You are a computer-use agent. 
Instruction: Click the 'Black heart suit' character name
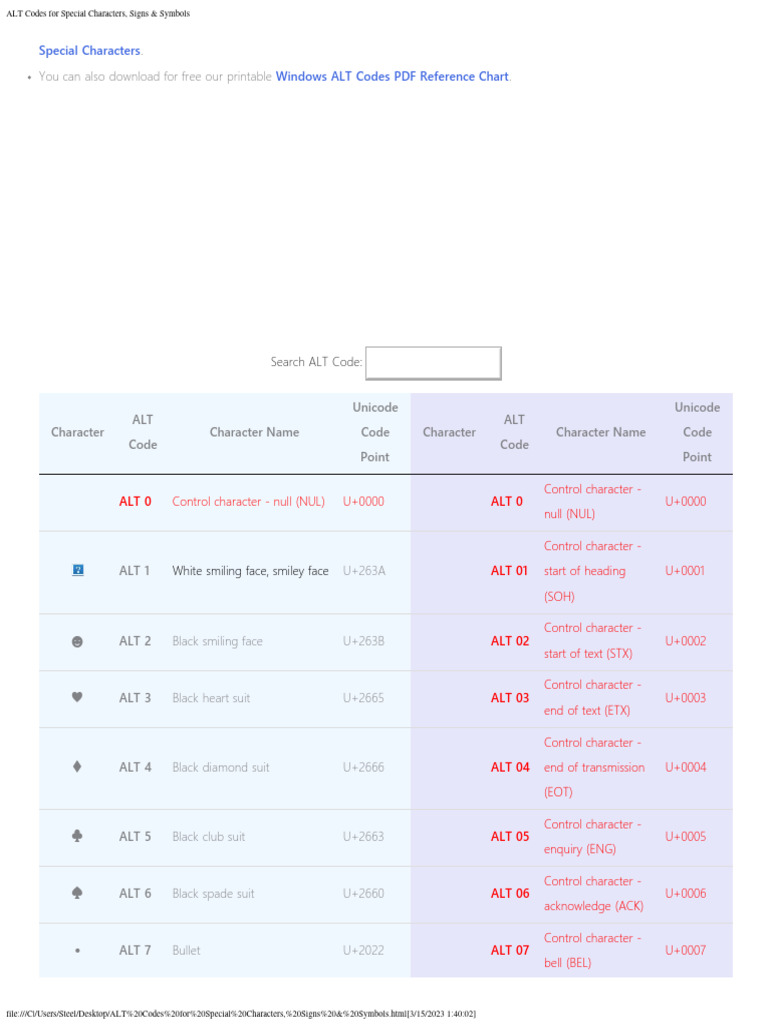coord(211,698)
